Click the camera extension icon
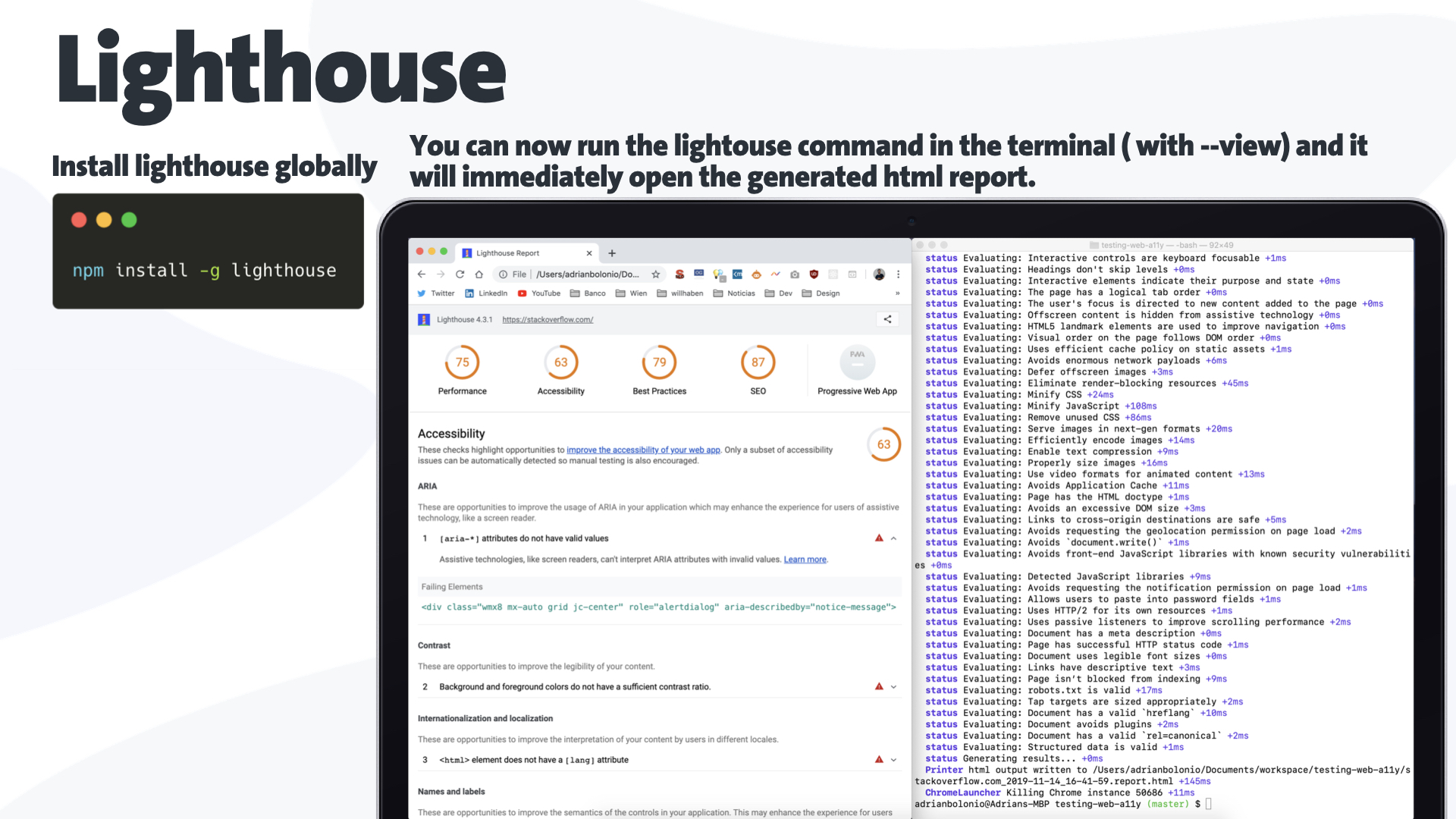This screenshot has height=819, width=1456. pos(795,275)
